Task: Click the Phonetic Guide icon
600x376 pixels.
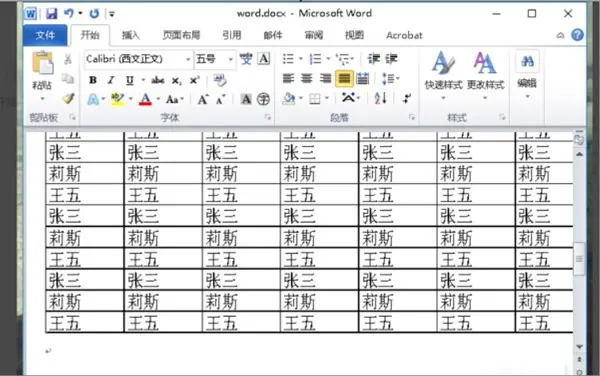Action: pos(246,59)
